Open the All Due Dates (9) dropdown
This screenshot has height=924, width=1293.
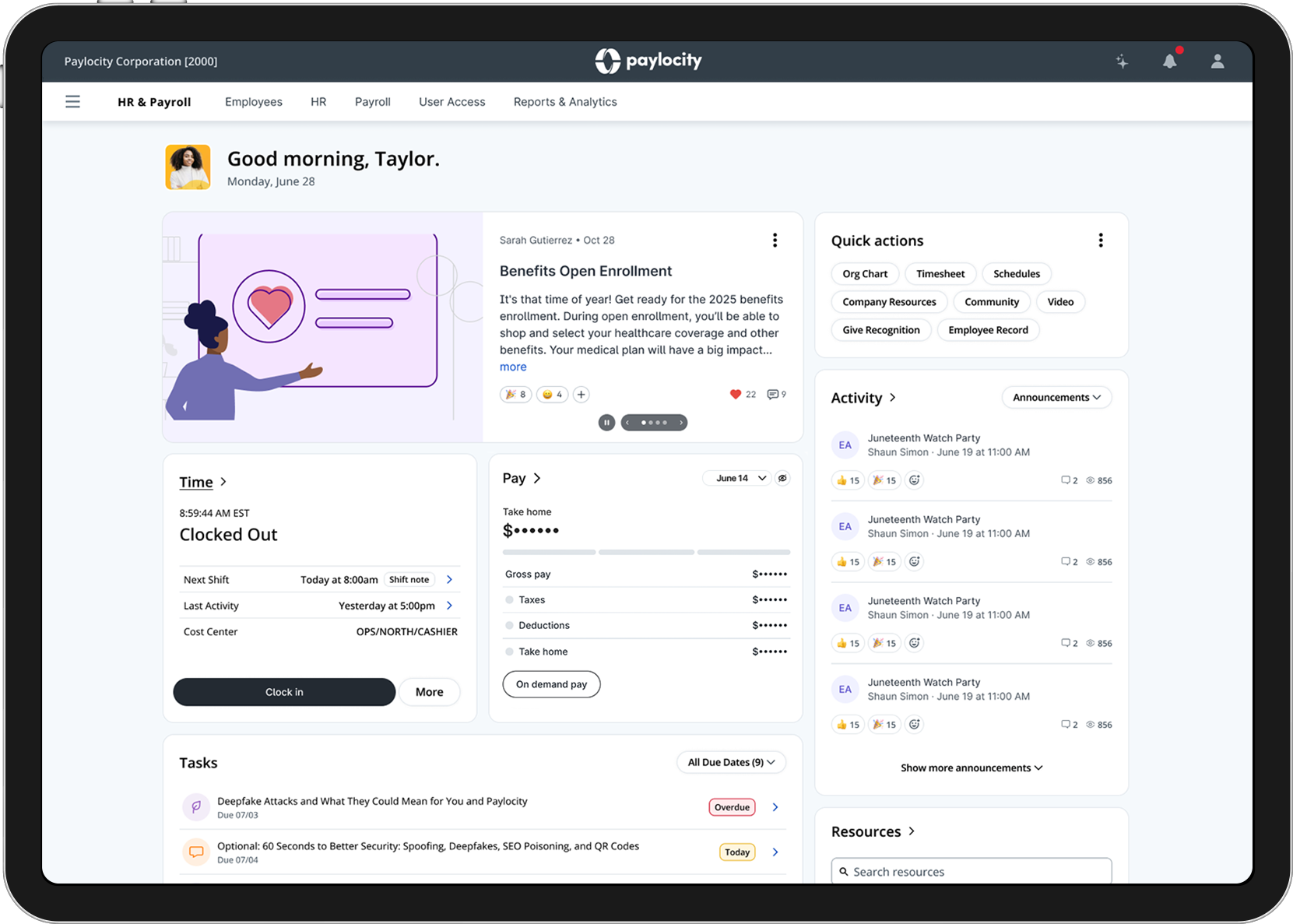[x=731, y=762]
